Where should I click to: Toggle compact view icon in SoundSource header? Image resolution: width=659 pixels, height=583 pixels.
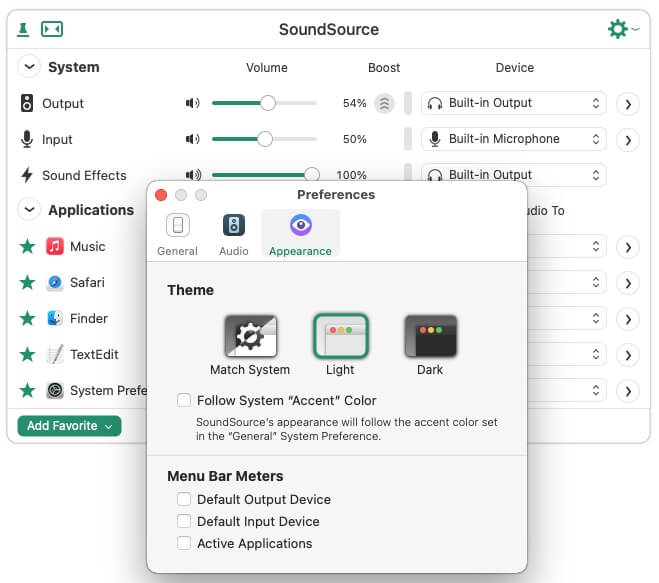(52, 29)
